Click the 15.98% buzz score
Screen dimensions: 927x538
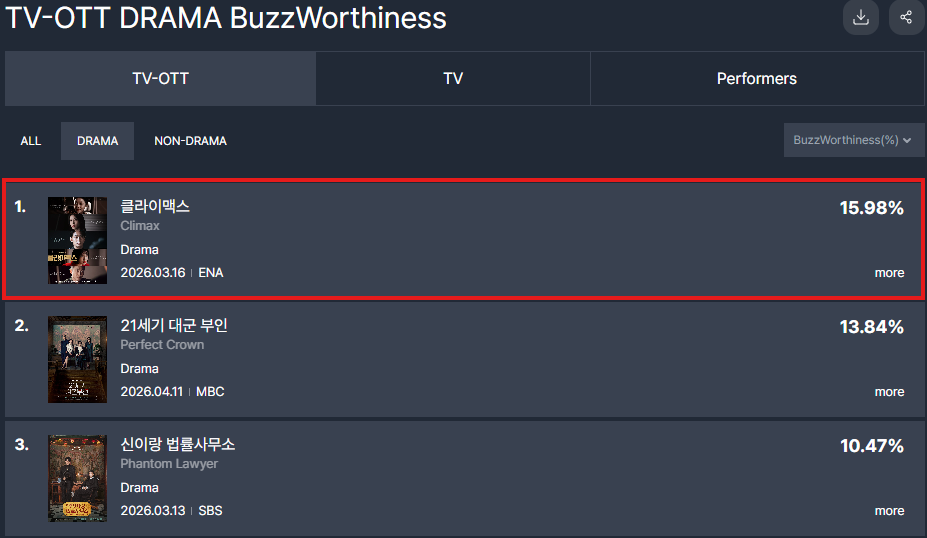point(871,208)
